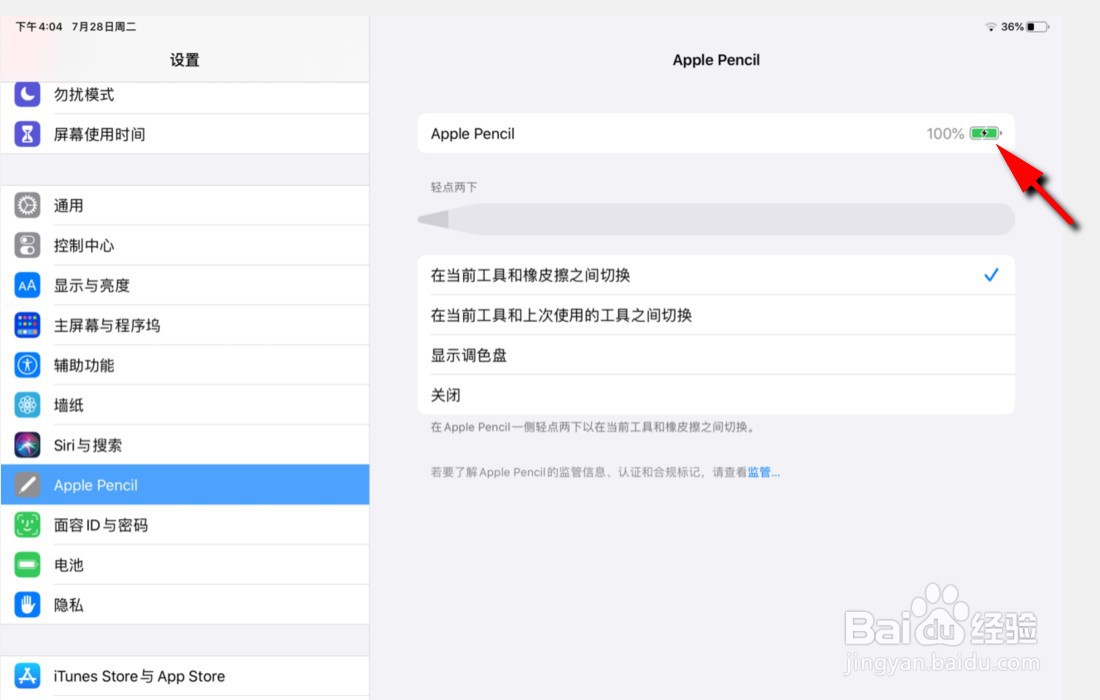Tap the 36% battery percentage text
This screenshot has width=1100, height=700.
click(1012, 27)
